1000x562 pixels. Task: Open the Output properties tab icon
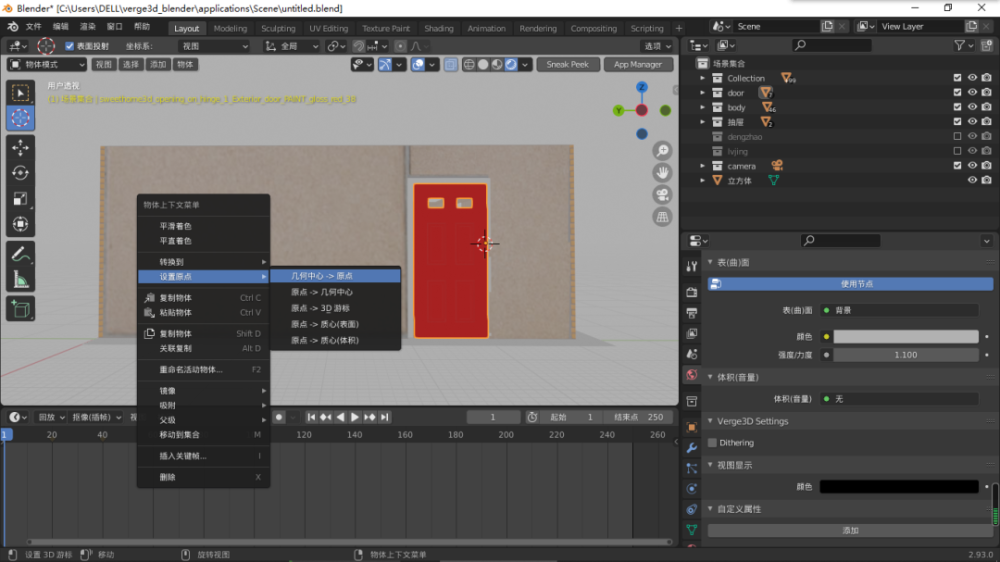pos(692,313)
